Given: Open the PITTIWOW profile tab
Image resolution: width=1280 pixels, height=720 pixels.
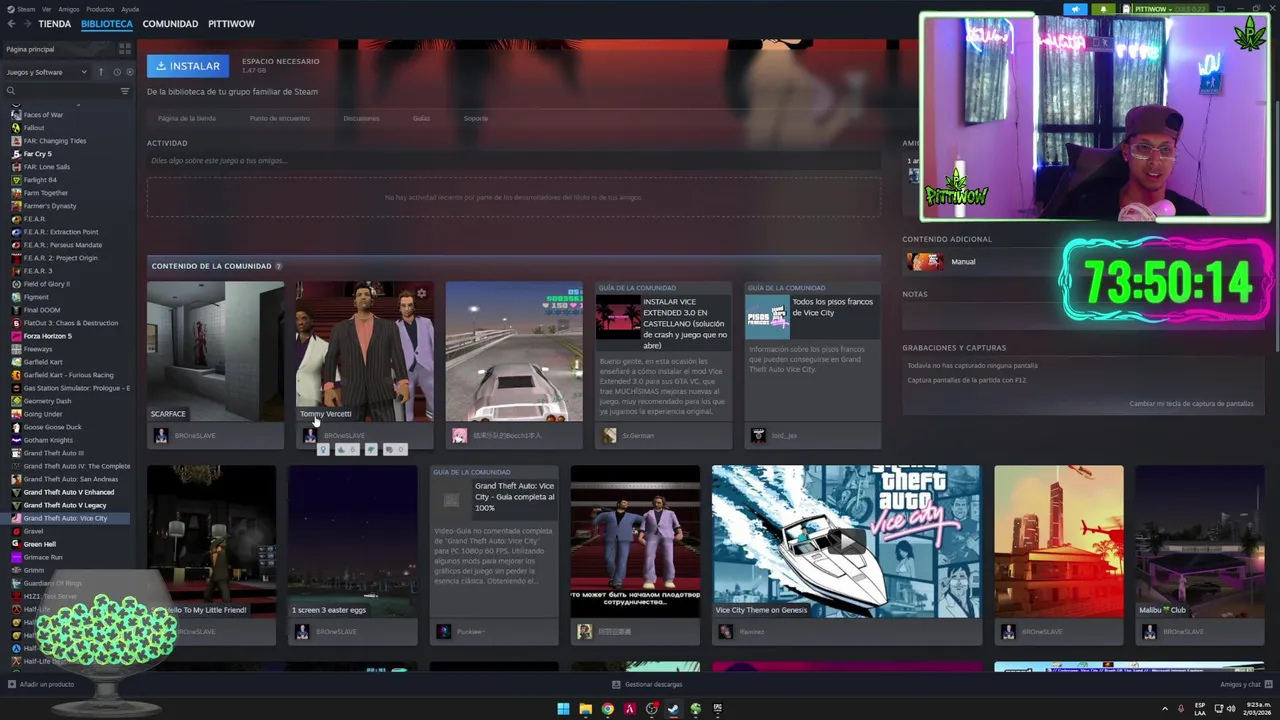Looking at the screenshot, I should (231, 23).
